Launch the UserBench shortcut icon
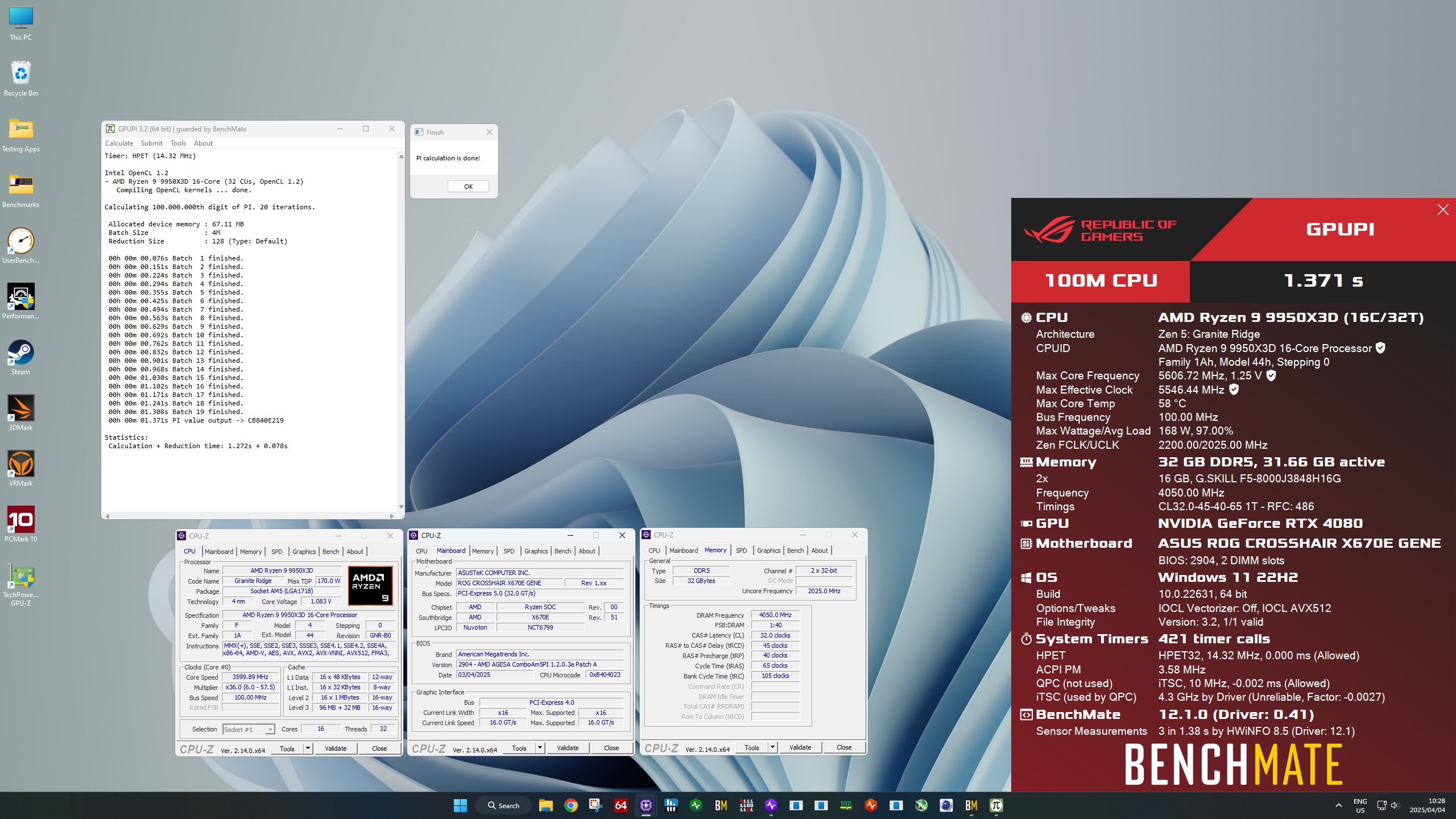 (20, 246)
